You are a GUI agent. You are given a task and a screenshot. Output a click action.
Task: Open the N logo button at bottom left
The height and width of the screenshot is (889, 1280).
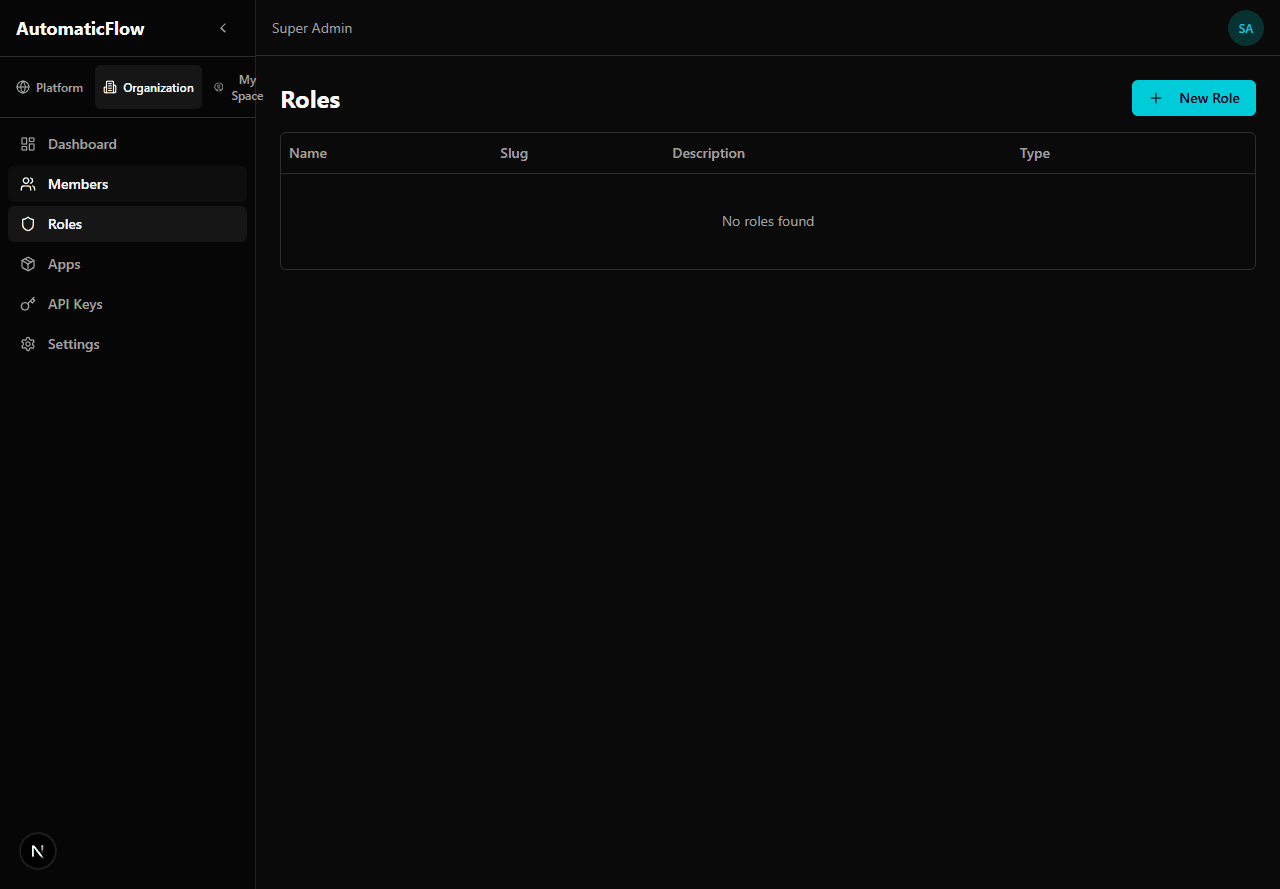[37, 850]
